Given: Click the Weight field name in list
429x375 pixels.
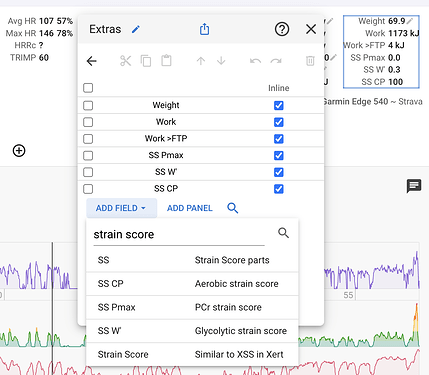Looking at the screenshot, I should pyautogui.click(x=166, y=105).
